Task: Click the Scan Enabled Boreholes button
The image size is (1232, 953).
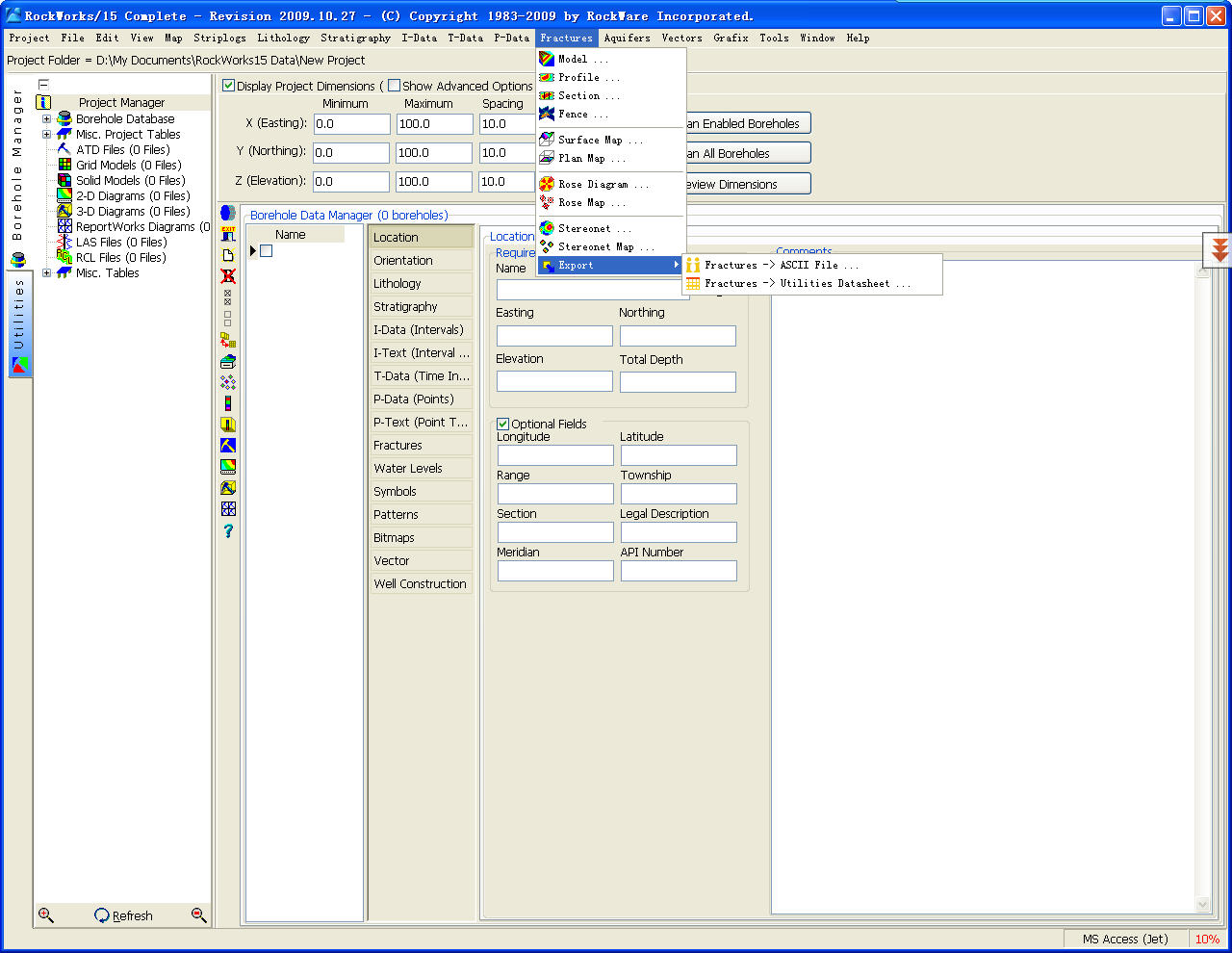Action: (748, 123)
